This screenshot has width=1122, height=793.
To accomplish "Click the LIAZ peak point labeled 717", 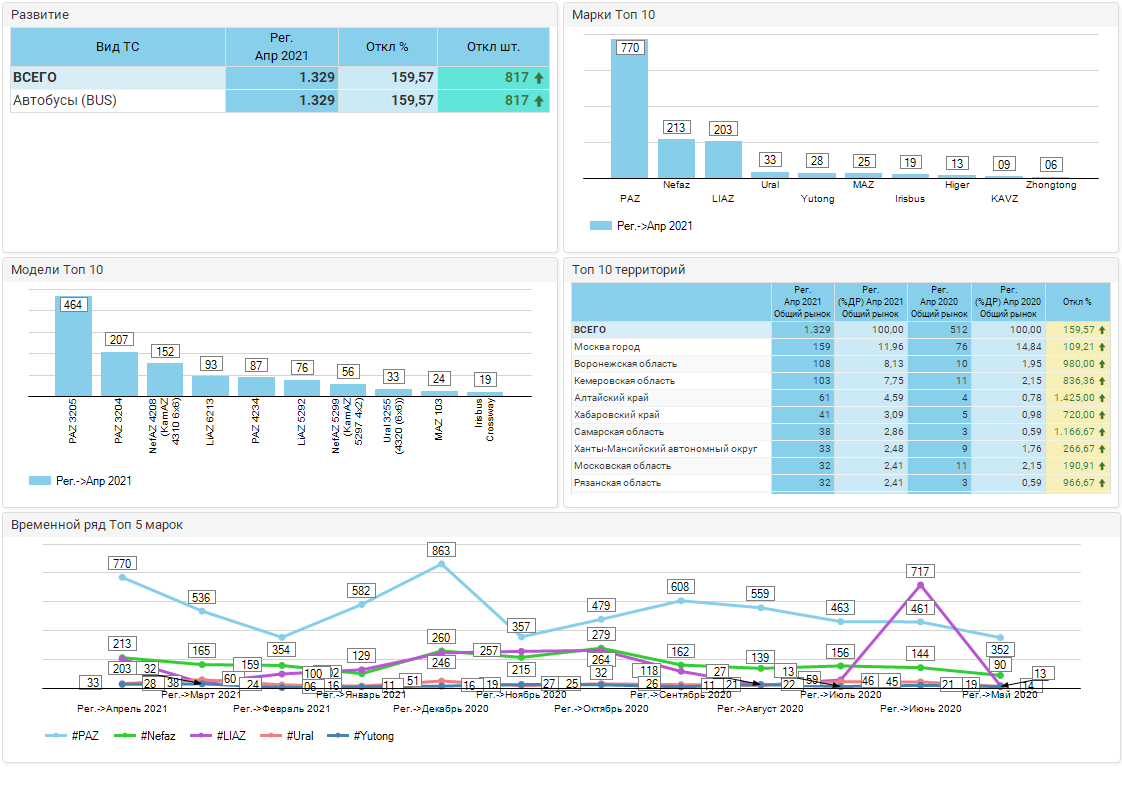I will [920, 585].
